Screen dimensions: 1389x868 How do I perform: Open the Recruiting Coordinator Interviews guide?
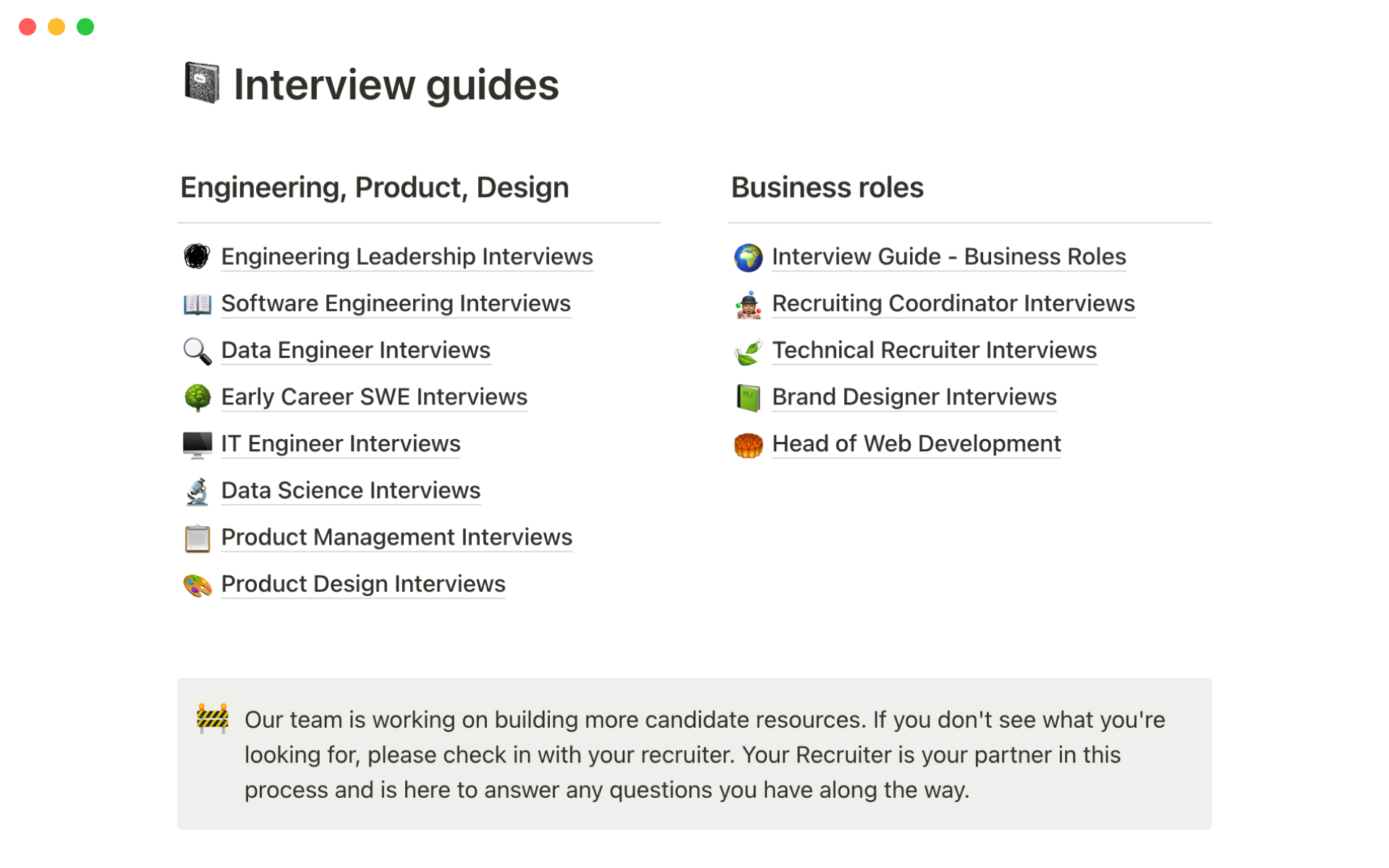(953, 304)
